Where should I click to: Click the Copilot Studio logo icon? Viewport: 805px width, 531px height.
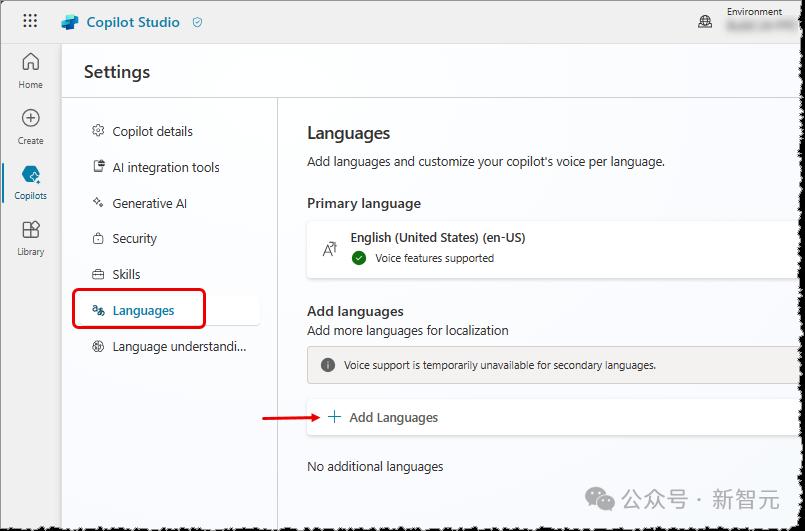click(70, 22)
